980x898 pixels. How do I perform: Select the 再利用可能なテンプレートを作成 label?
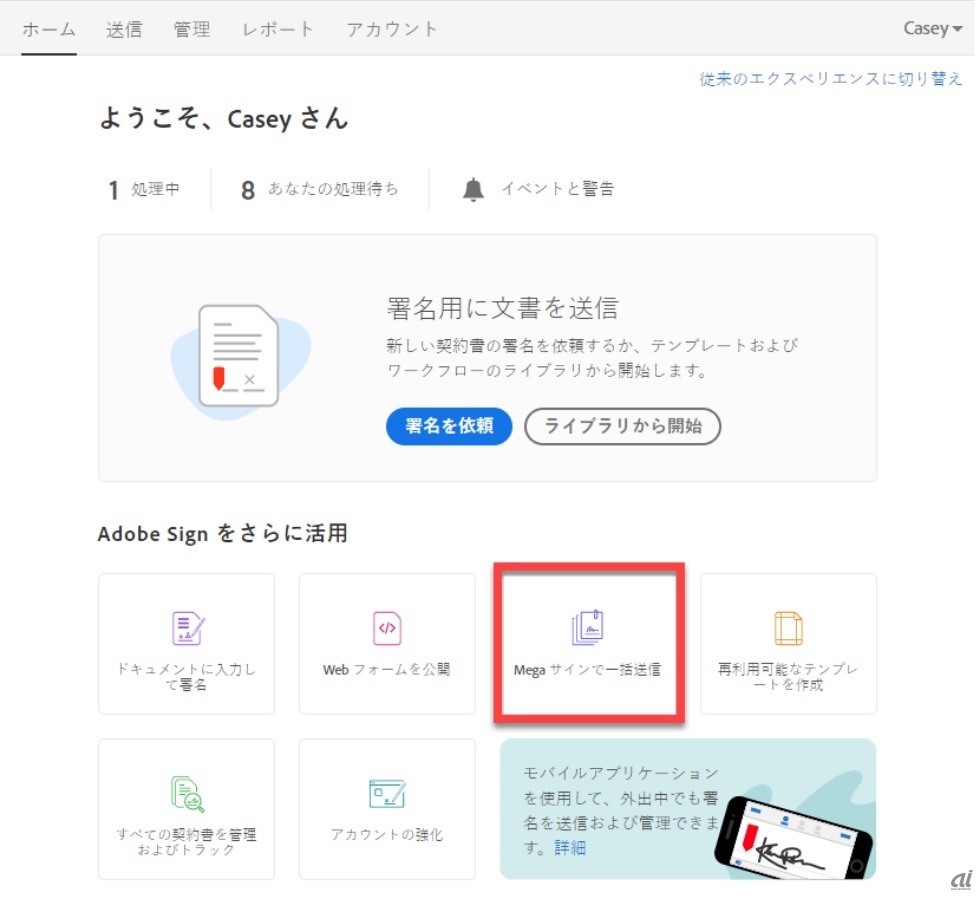788,677
